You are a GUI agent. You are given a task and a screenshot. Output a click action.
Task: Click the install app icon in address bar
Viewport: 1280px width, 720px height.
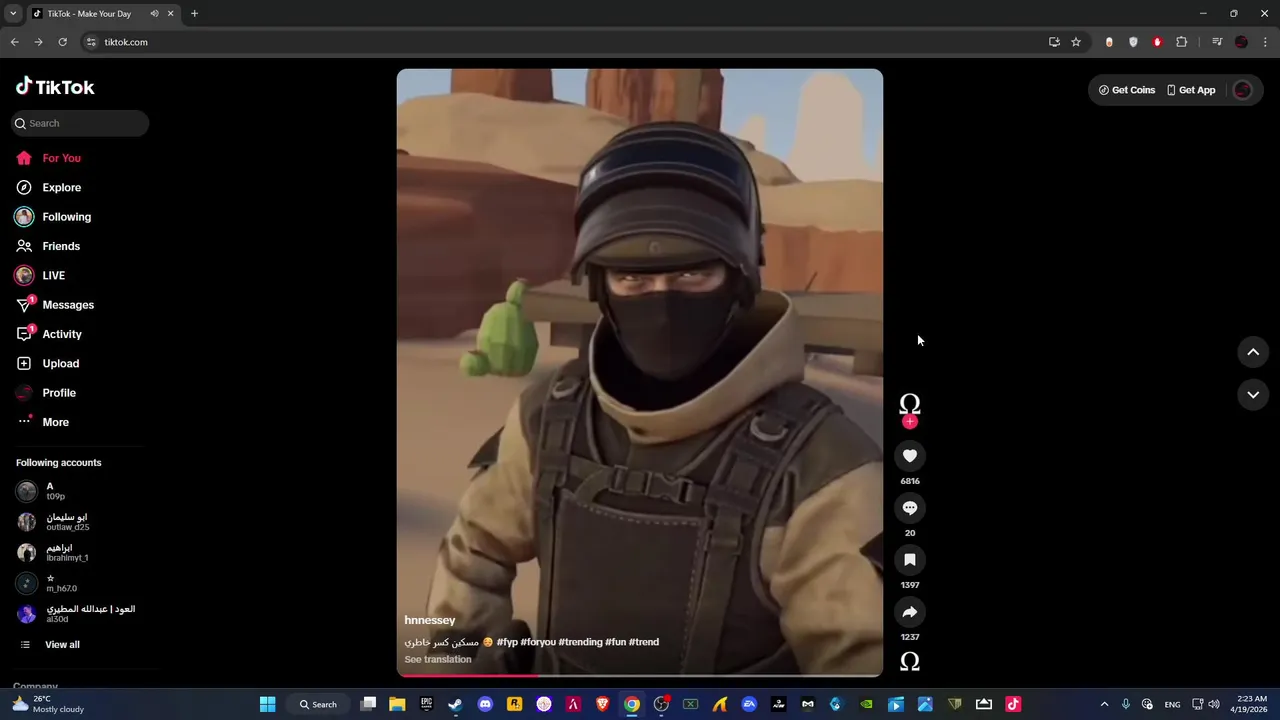point(1054,42)
